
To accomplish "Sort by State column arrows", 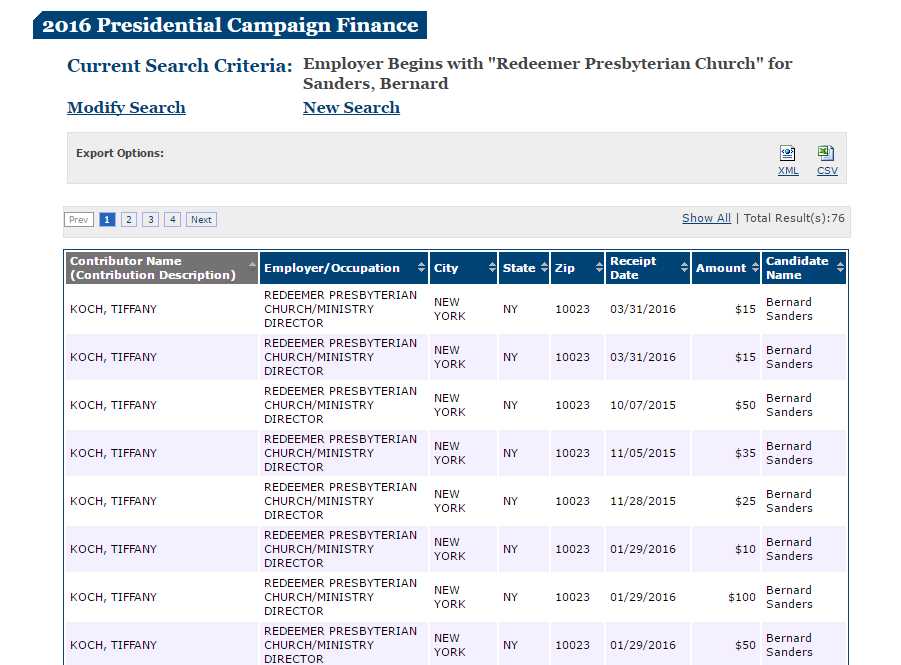I will [x=544, y=267].
